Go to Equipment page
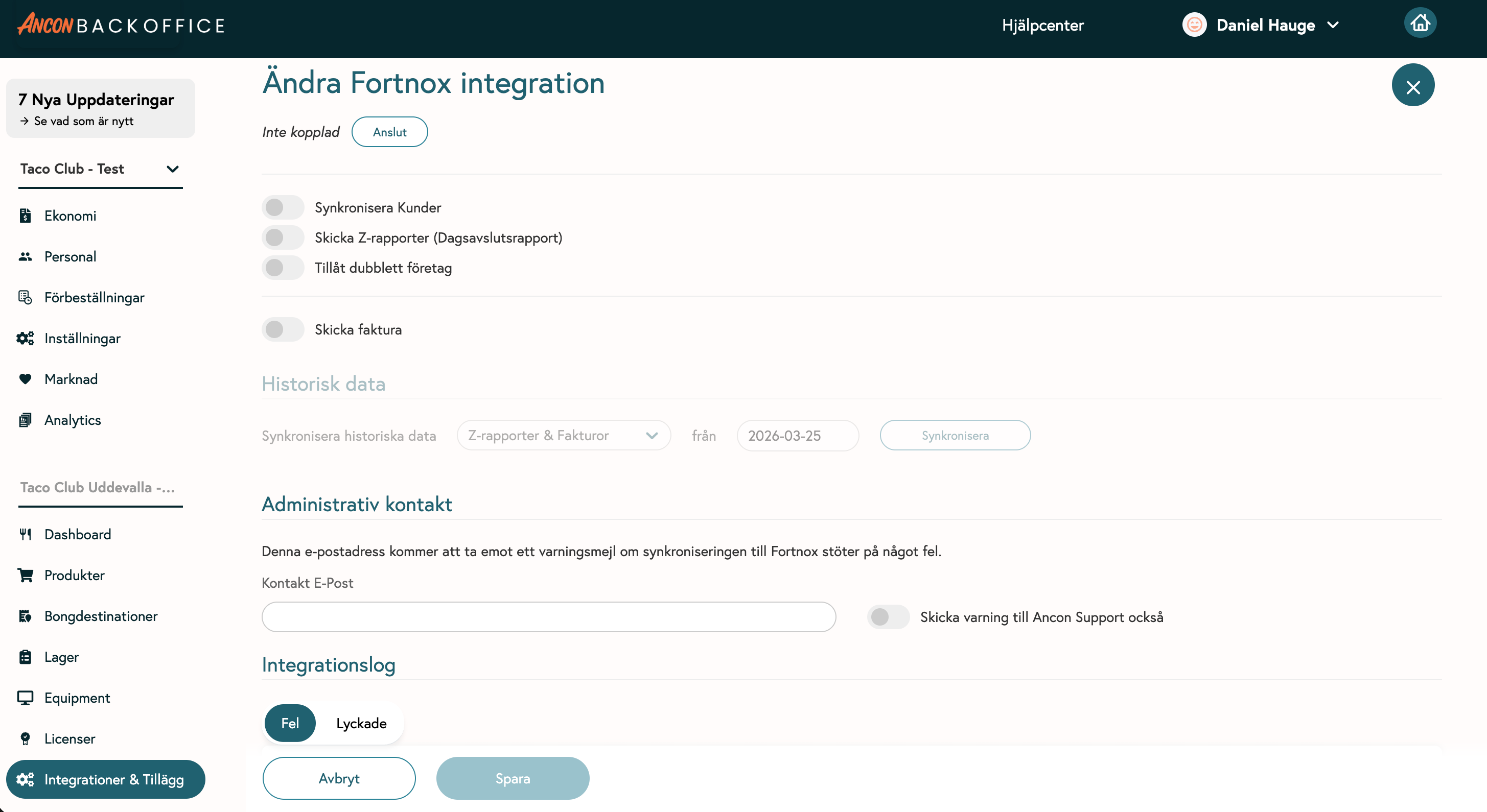This screenshot has width=1487, height=812. click(77, 698)
